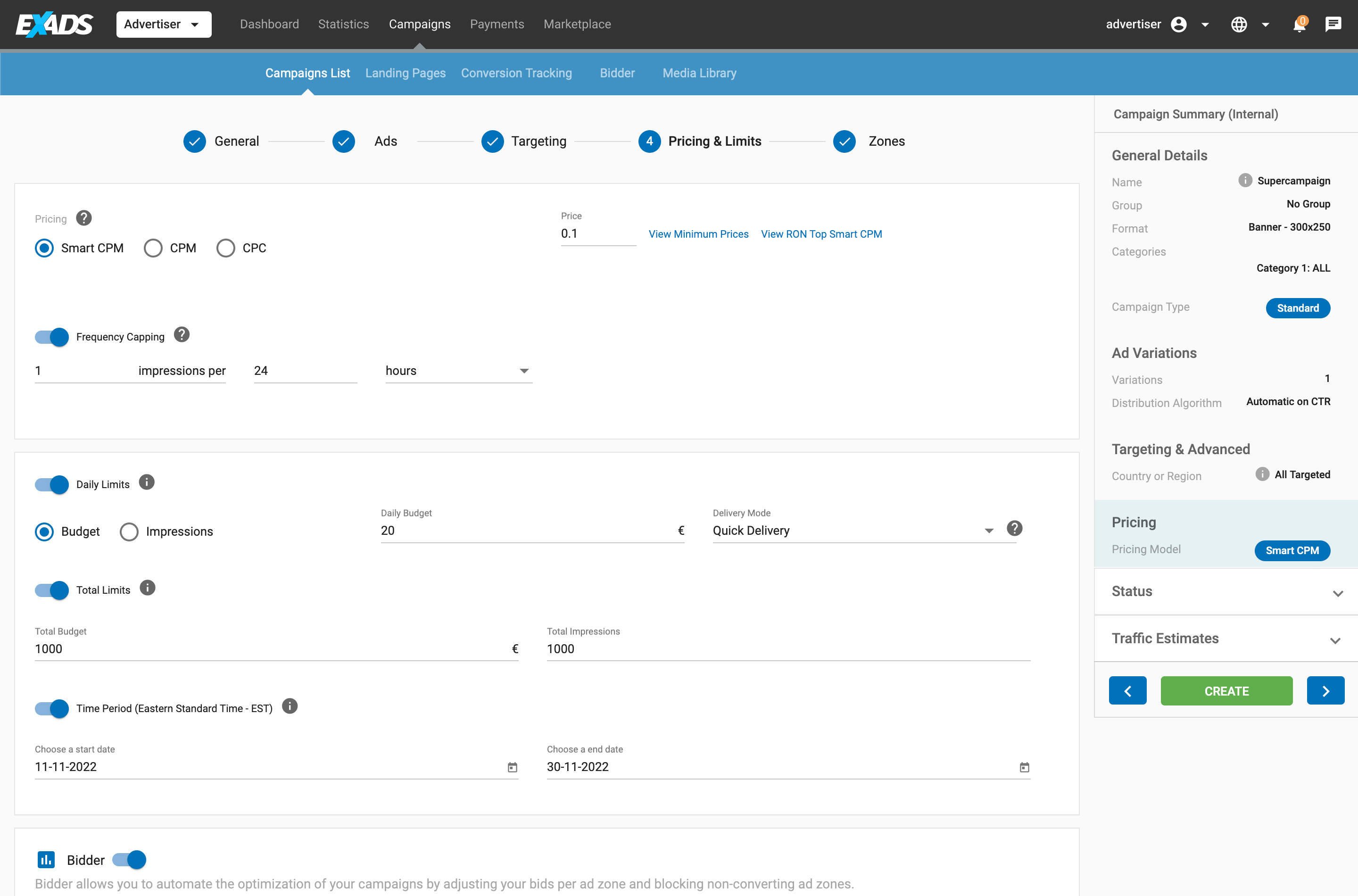
Task: Select the Smart CPM pricing option
Action: point(44,248)
